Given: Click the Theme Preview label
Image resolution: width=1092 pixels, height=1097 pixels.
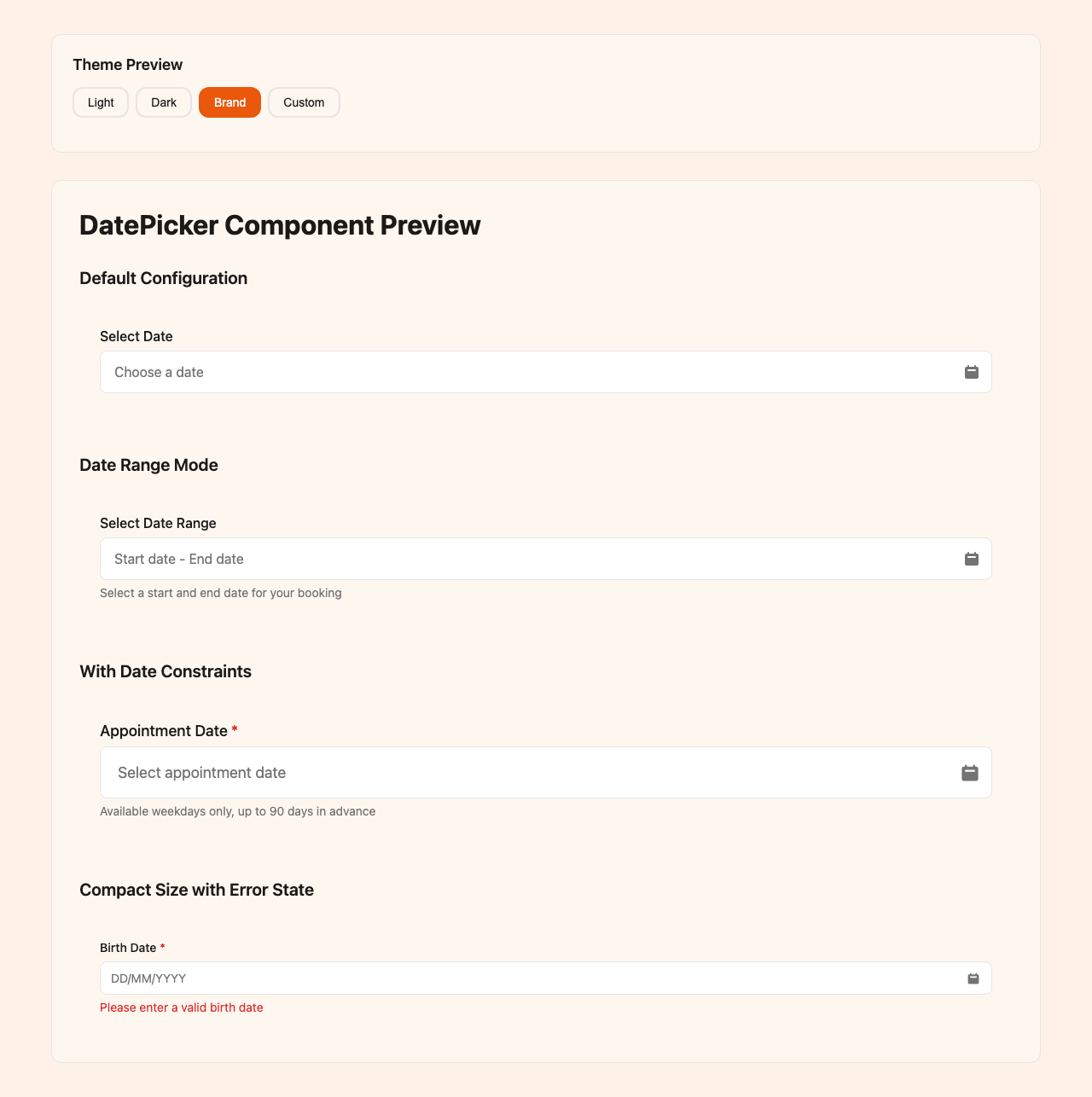Looking at the screenshot, I should (128, 65).
